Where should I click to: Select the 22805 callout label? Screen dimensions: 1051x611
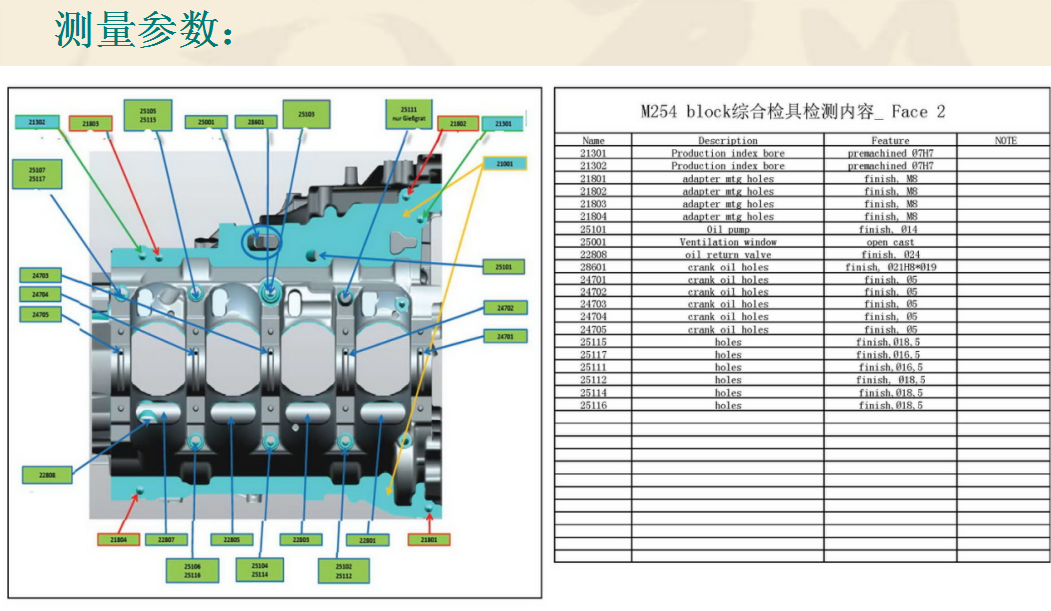pos(232,539)
